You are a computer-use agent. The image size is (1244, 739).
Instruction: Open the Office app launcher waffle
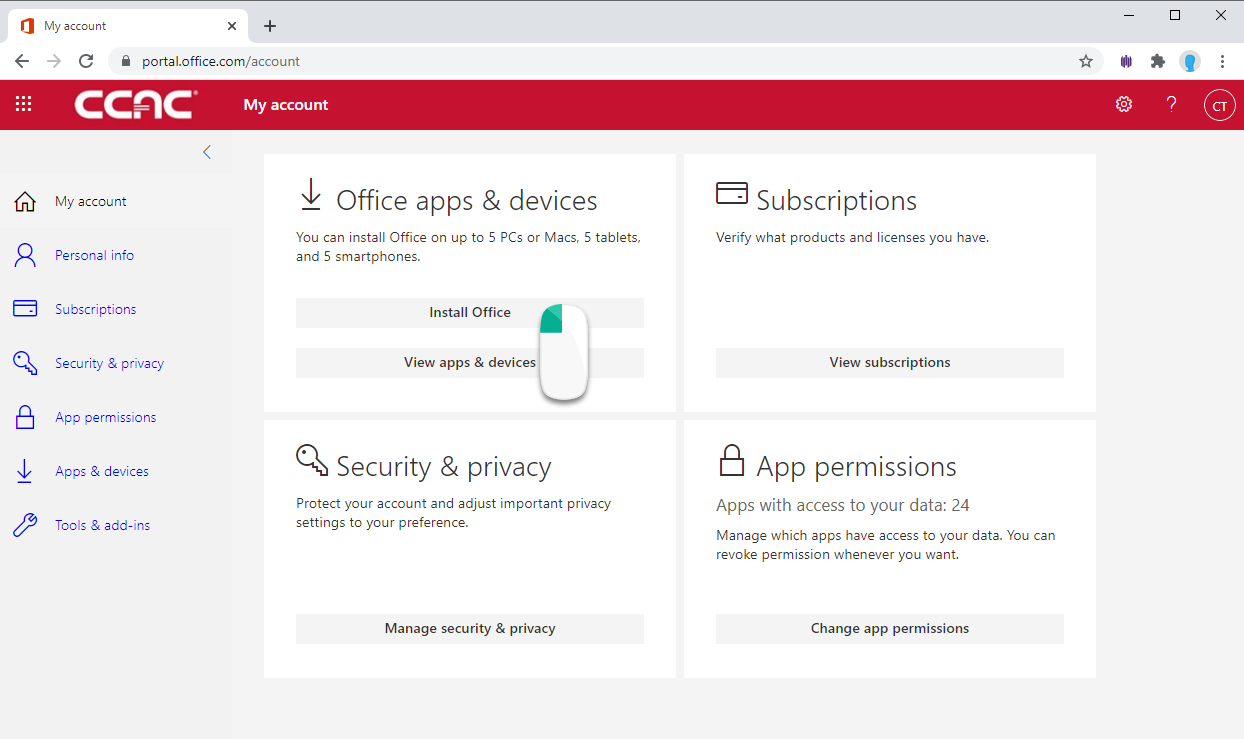[23, 104]
